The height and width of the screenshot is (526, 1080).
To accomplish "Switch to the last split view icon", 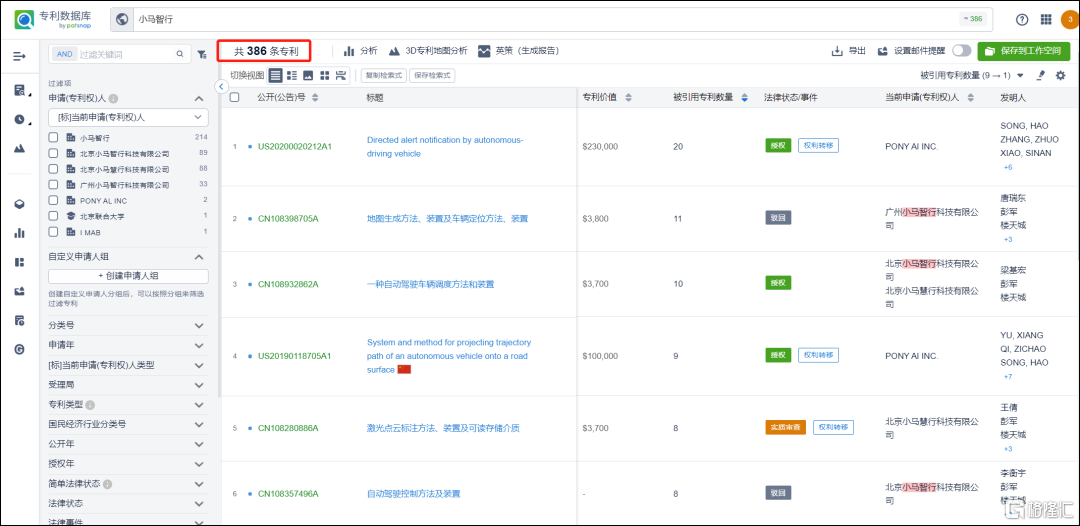I will [x=342, y=75].
